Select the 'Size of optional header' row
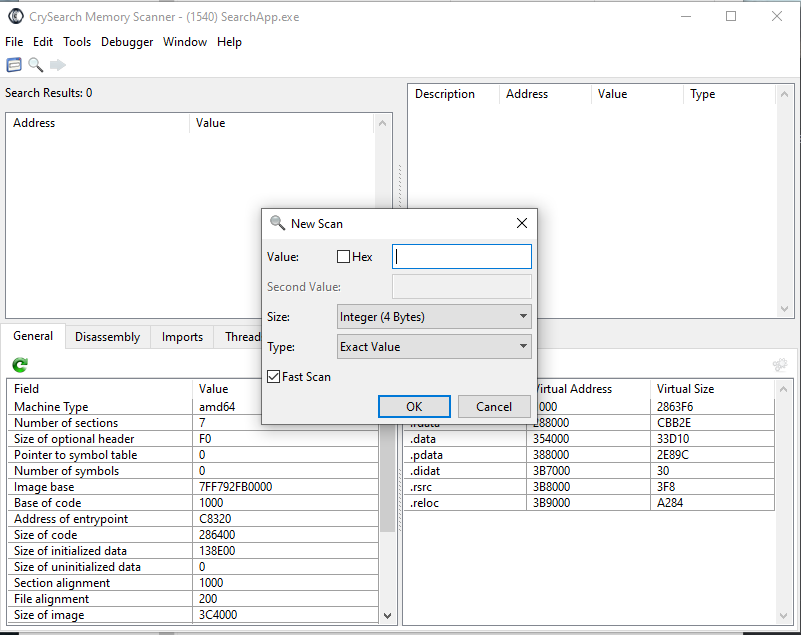Image resolution: width=801 pixels, height=635 pixels. coord(193,439)
